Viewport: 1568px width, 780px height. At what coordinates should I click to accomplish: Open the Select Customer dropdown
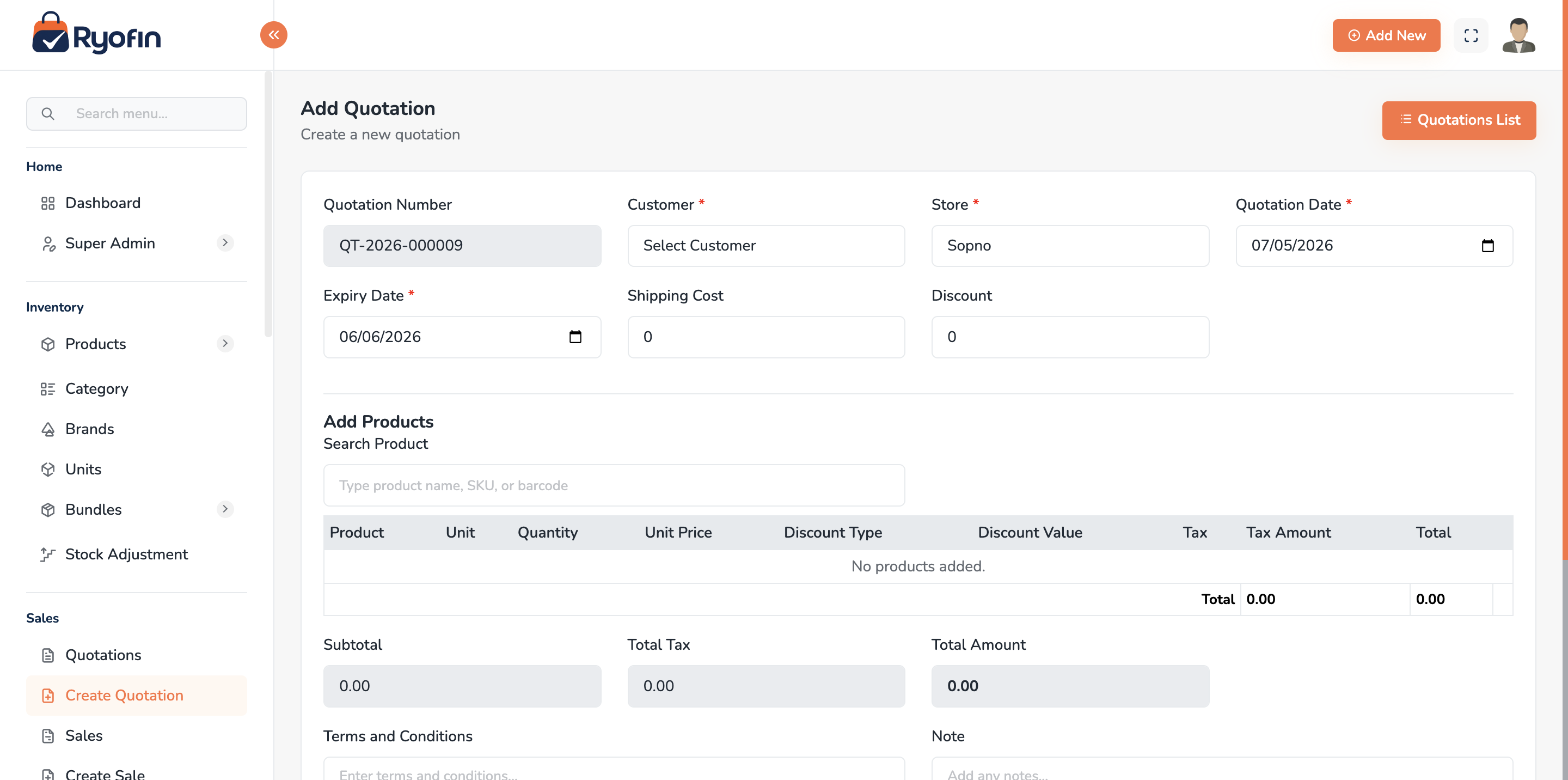coord(765,246)
